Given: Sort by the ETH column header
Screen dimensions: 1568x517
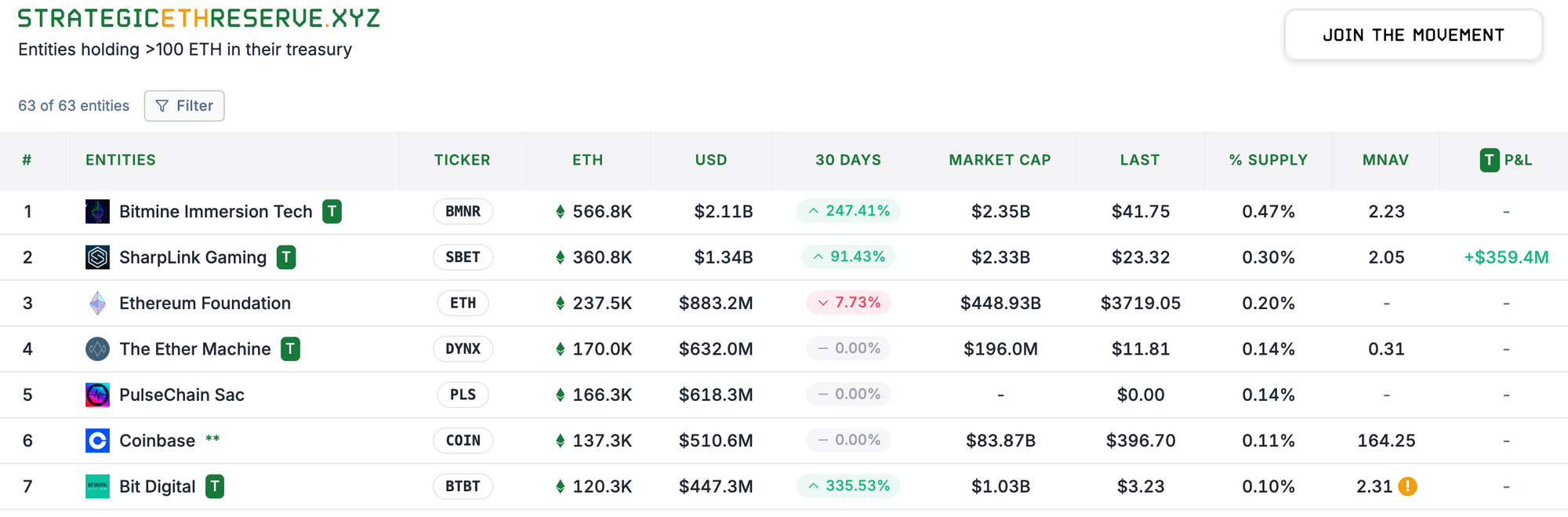Looking at the screenshot, I should 588,160.
